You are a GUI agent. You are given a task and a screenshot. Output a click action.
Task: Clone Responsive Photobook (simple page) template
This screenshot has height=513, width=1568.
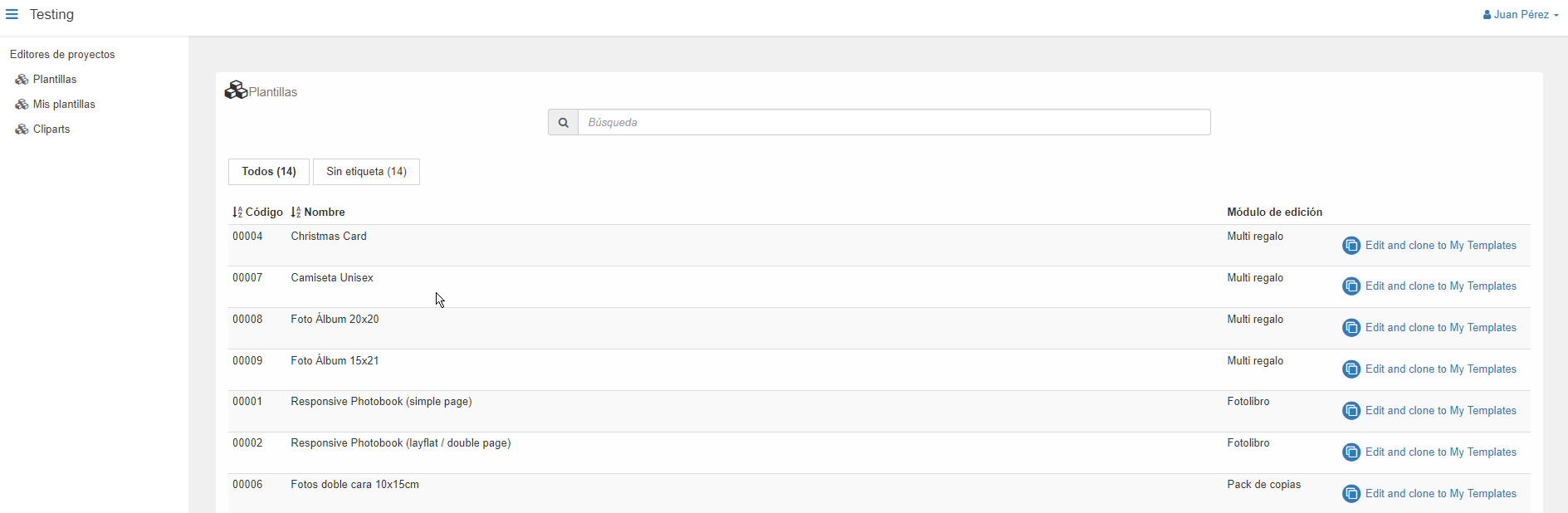click(1429, 411)
